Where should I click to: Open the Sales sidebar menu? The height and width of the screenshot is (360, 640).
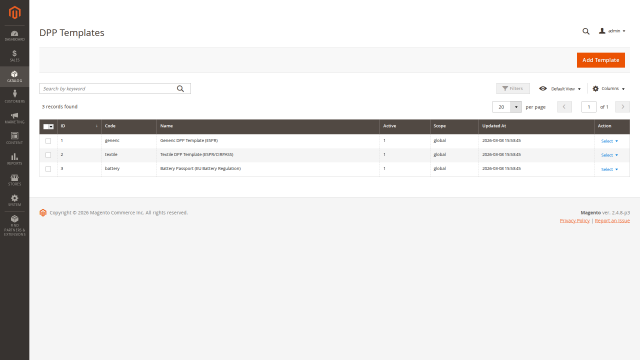pyautogui.click(x=14, y=56)
